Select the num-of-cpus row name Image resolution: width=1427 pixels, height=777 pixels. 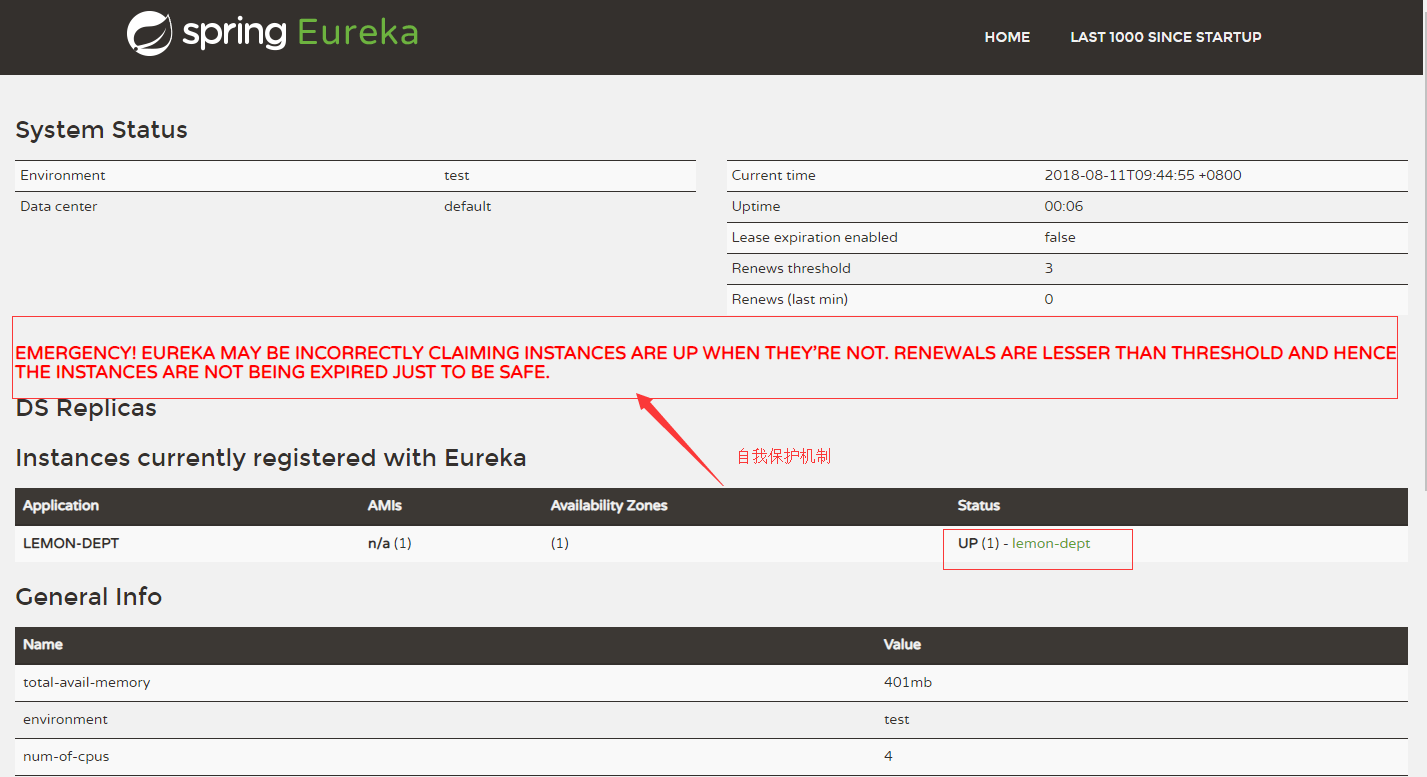(x=66, y=756)
